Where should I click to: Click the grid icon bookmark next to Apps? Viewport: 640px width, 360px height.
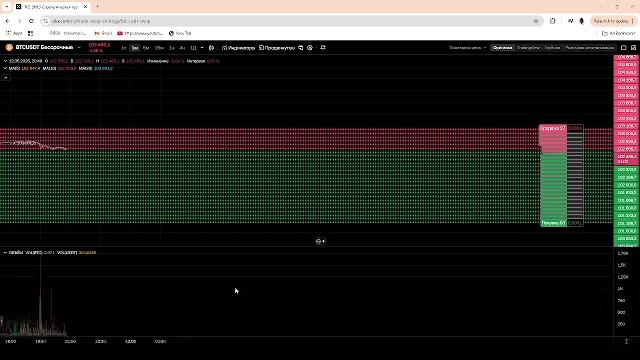[x=31, y=33]
